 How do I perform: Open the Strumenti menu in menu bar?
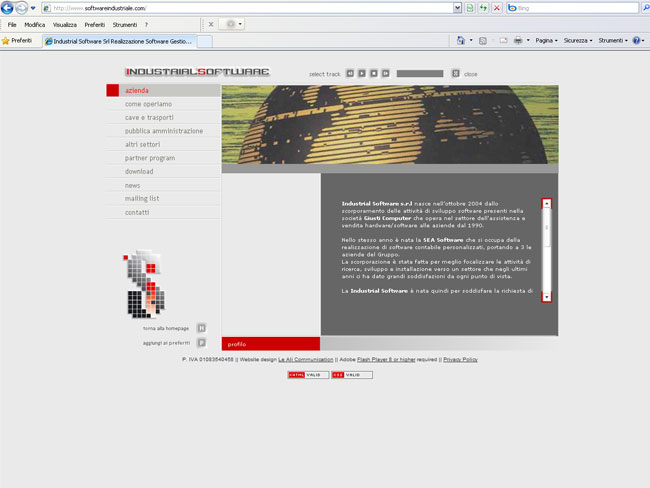click(125, 25)
